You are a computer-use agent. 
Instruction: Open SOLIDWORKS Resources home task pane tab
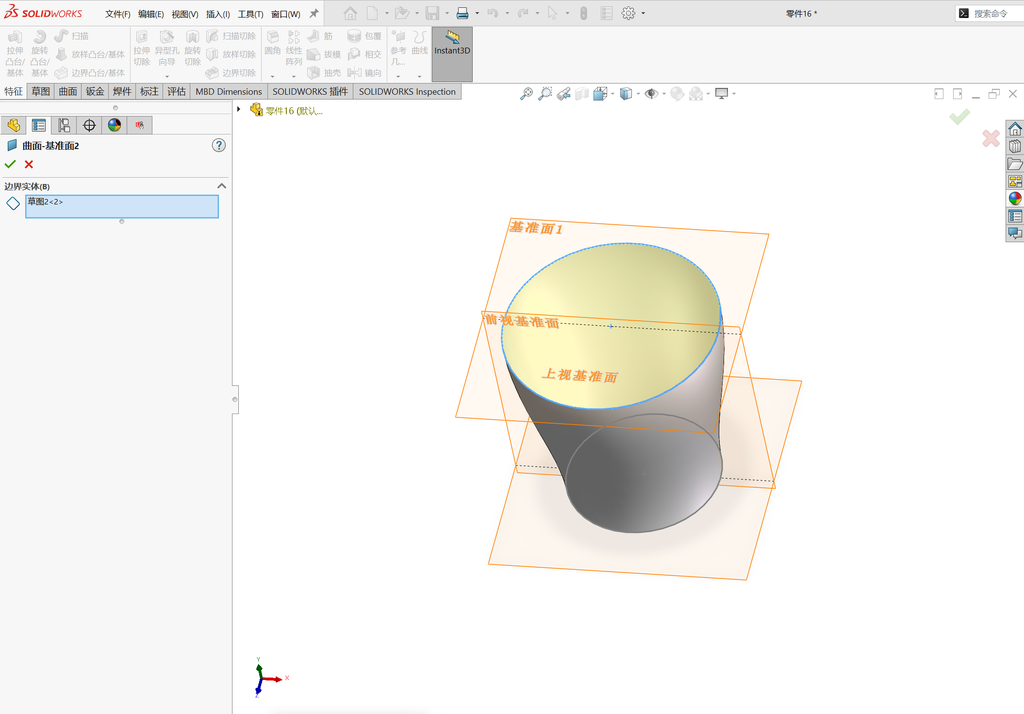click(1015, 128)
